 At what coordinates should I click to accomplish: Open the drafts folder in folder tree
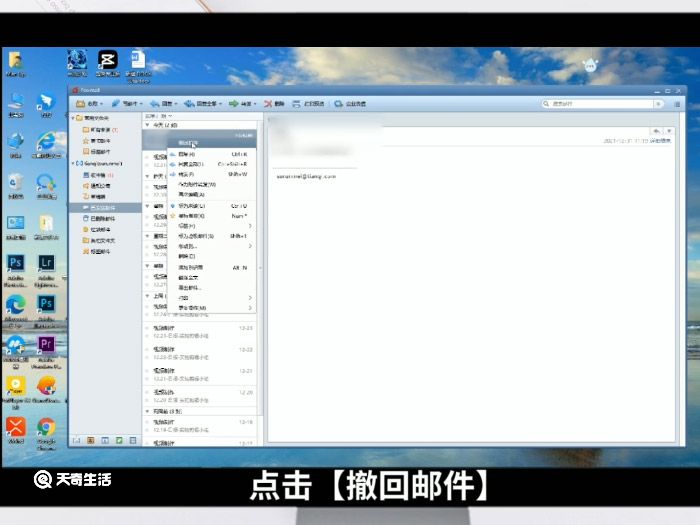coord(95,196)
